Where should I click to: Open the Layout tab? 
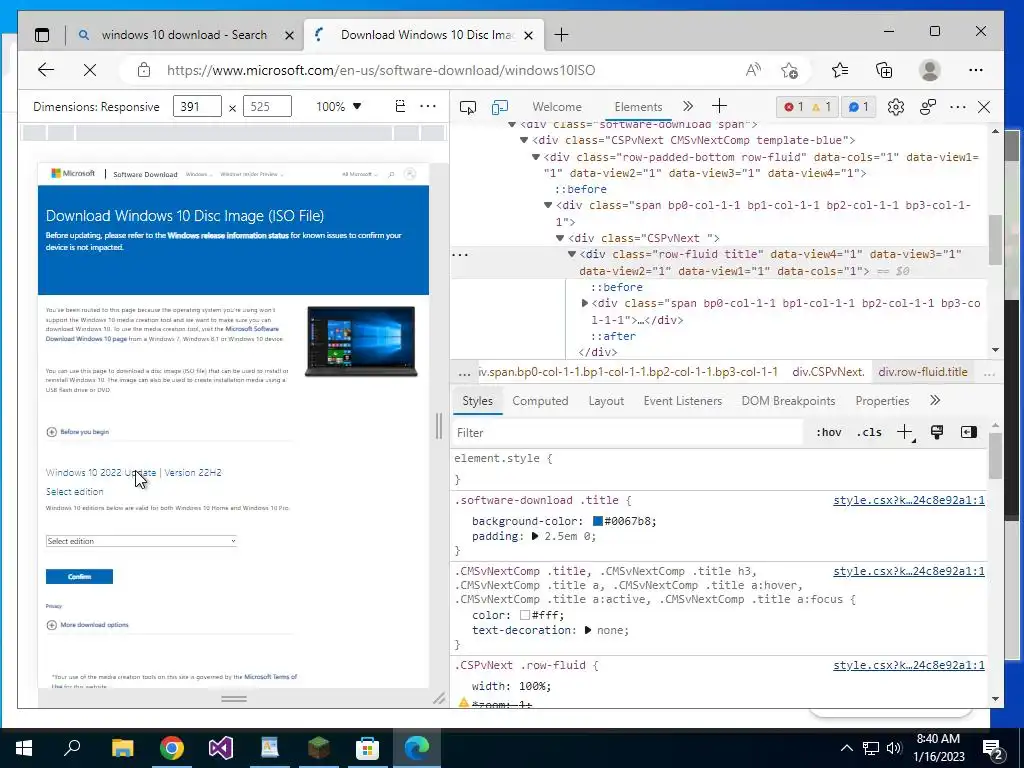606,401
